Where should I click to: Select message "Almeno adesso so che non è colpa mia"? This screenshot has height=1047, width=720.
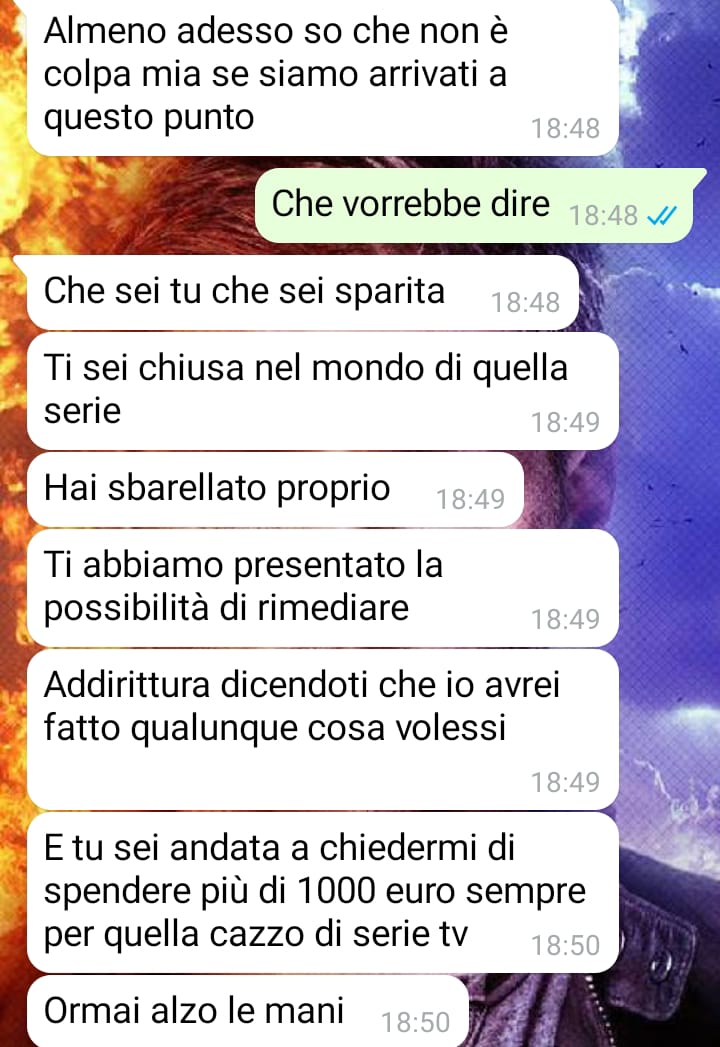coord(323,77)
